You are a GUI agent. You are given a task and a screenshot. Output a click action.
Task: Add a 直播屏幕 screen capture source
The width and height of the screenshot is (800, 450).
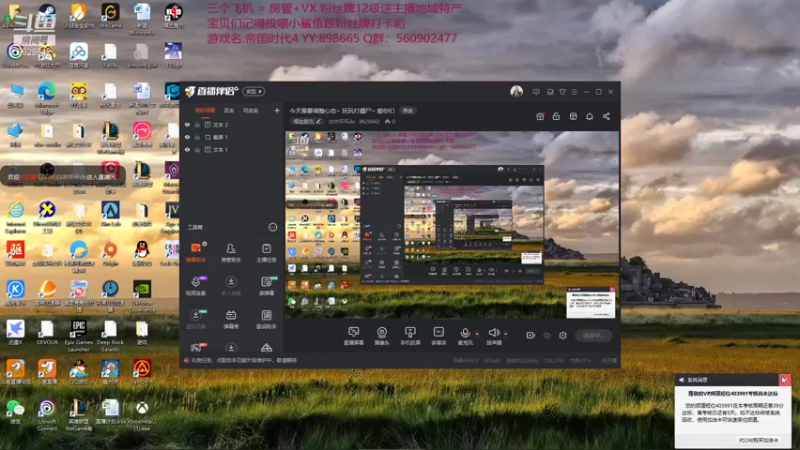click(354, 336)
